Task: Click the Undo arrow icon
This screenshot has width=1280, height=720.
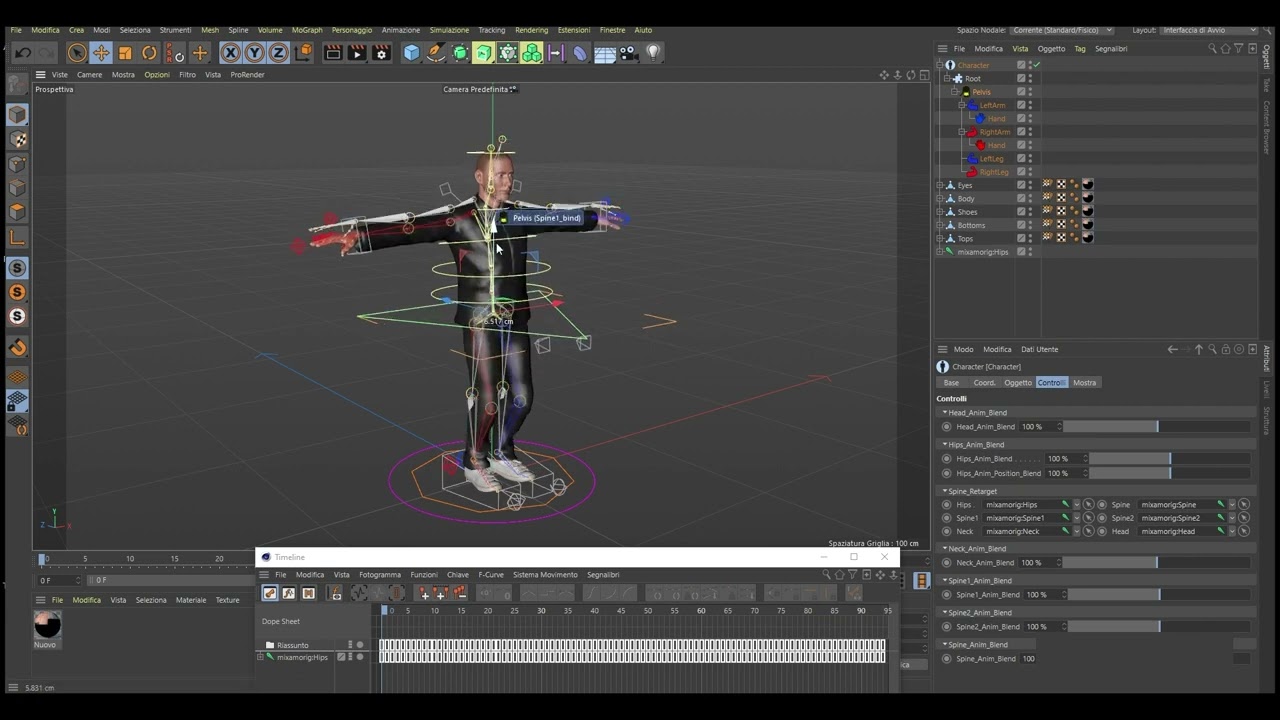Action: 23,53
